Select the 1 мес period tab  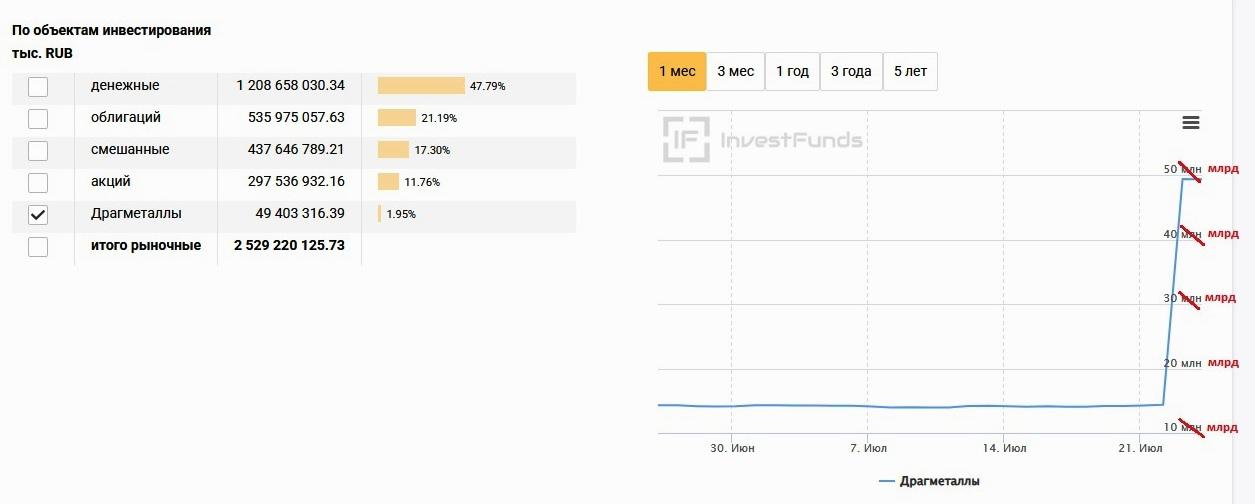click(677, 71)
